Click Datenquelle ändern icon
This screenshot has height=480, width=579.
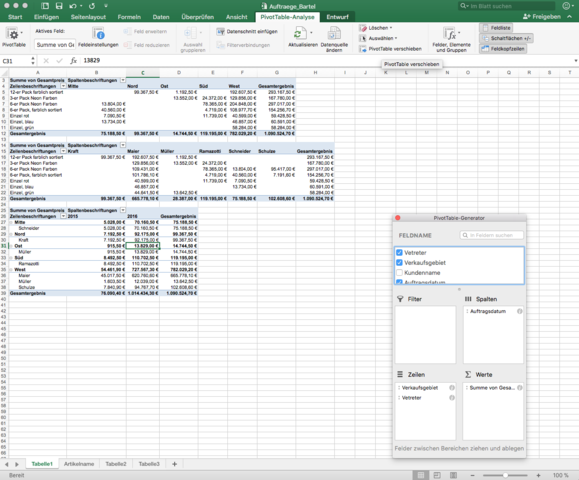334,34
